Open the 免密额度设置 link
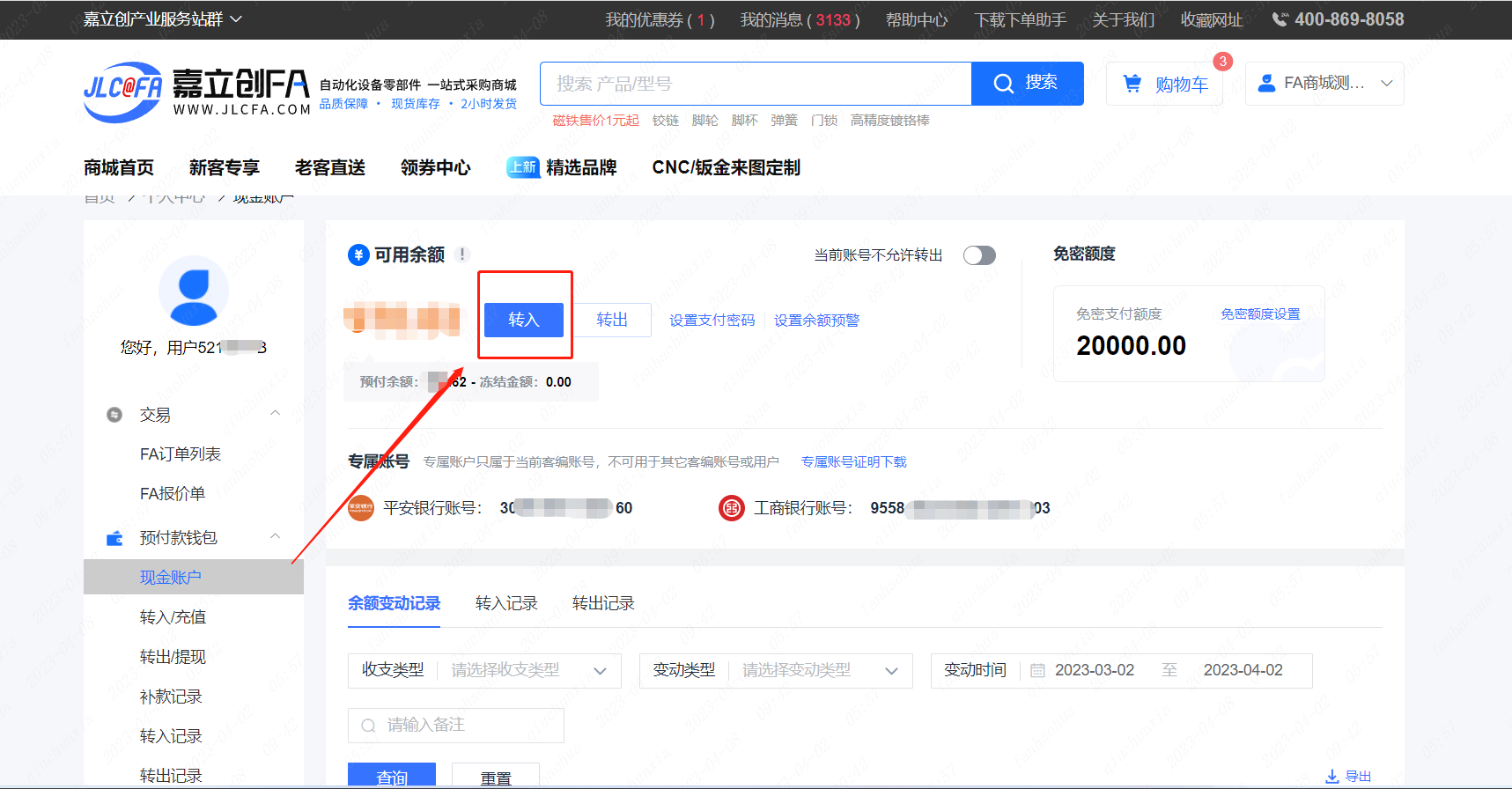 [1260, 314]
